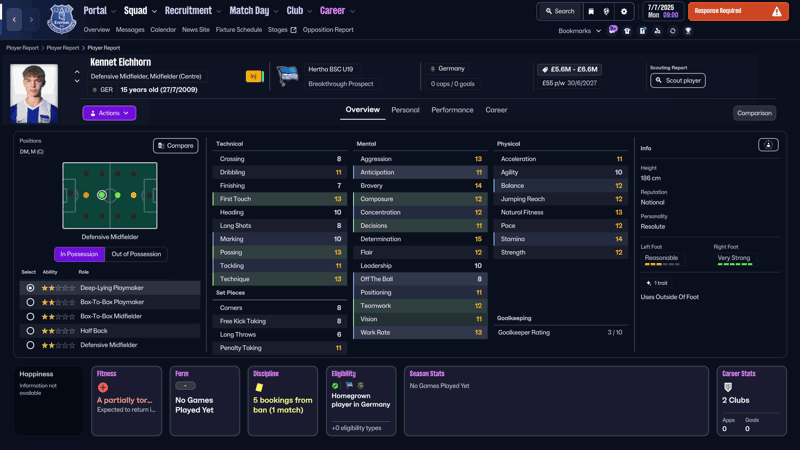Select the Half Back role radio button
Screen dimensions: 800x450
30,331
